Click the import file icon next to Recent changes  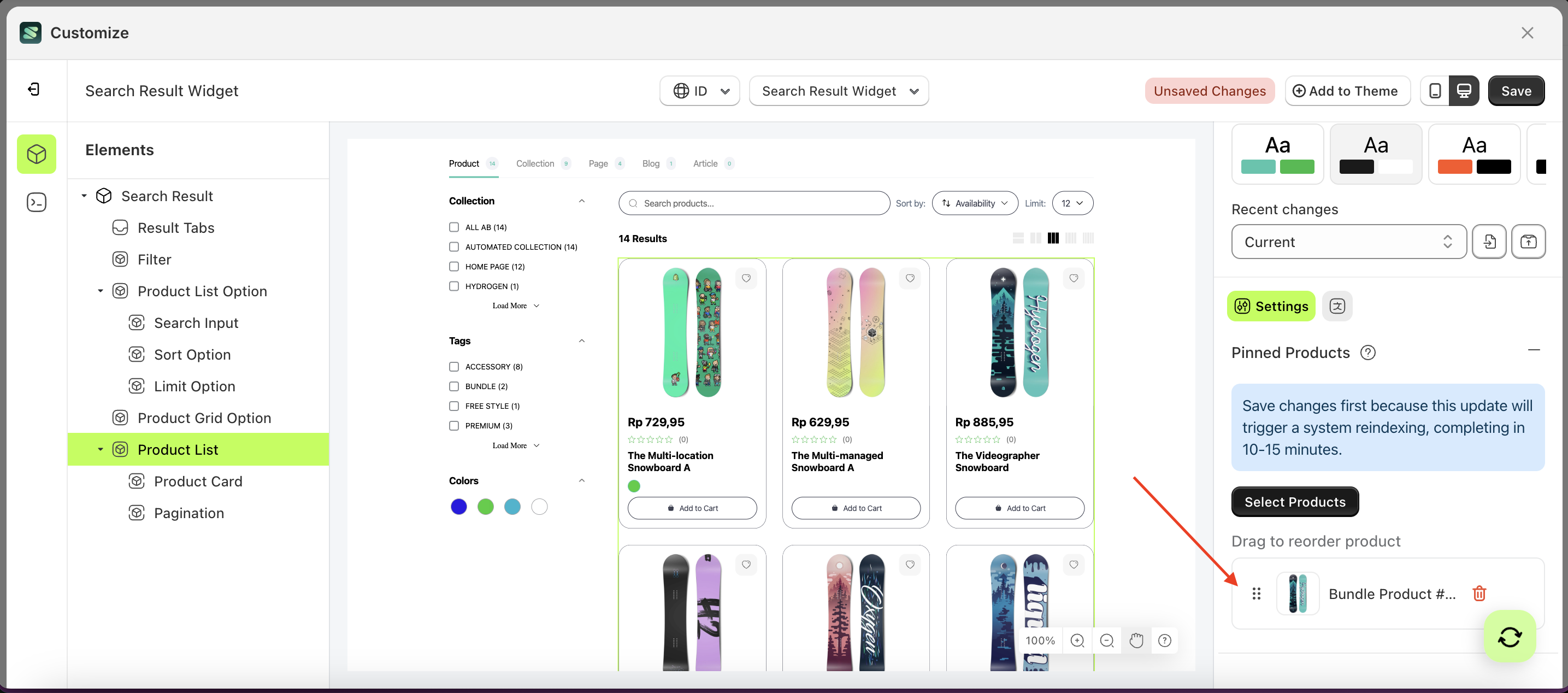tap(1489, 242)
